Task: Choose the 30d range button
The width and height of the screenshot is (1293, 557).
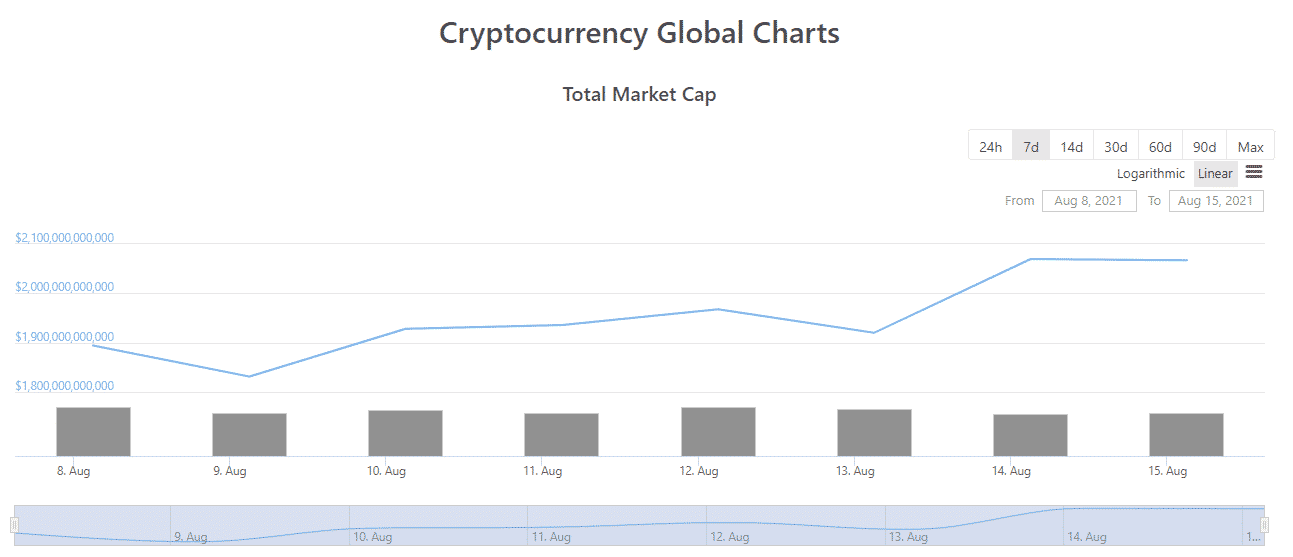Action: (1115, 146)
